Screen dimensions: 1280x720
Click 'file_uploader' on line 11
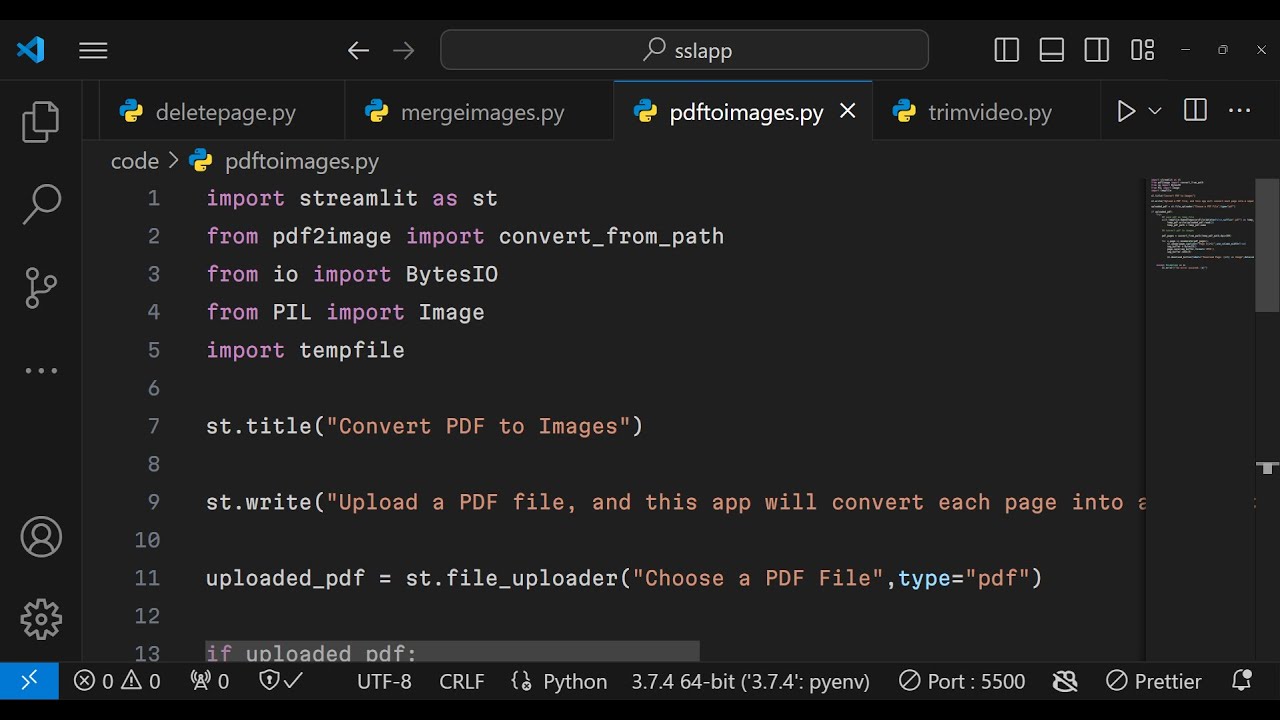532,578
